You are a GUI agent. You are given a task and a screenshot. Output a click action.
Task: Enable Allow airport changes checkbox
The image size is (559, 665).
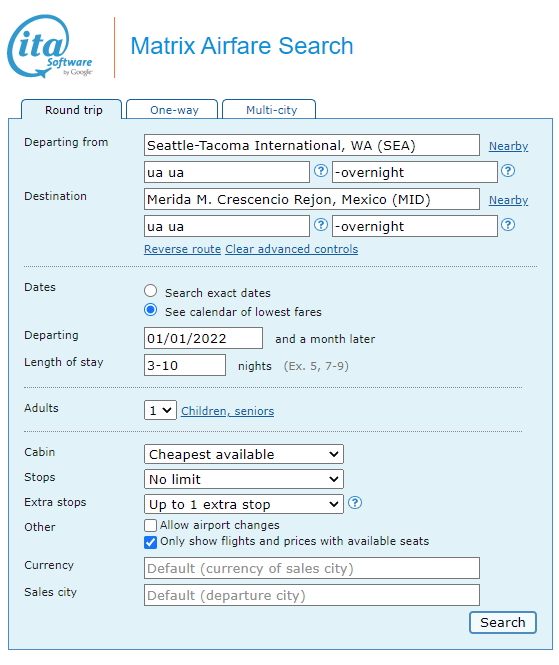[x=150, y=525]
